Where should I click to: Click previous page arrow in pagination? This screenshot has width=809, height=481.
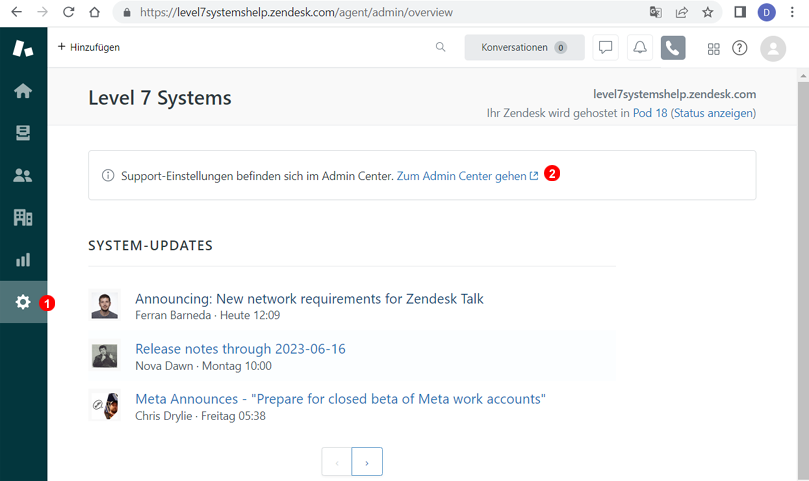(x=337, y=462)
